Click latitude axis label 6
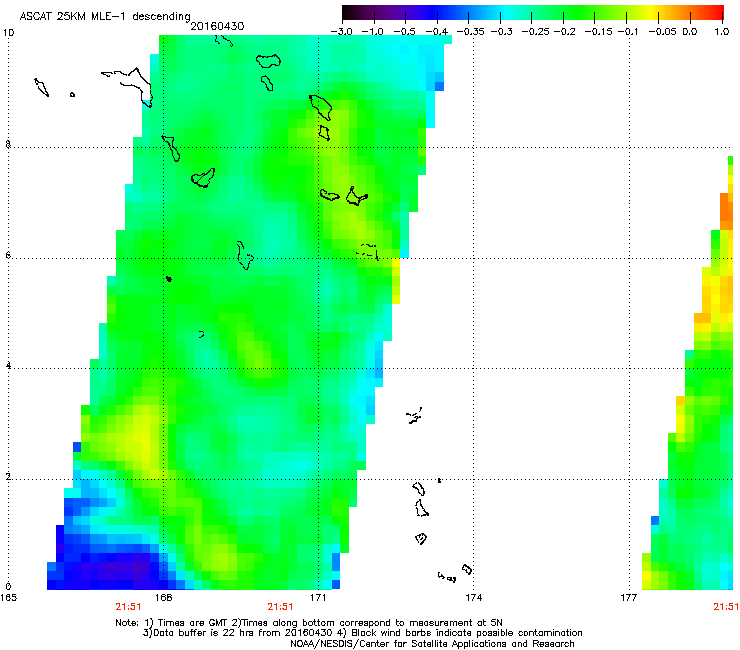Image resolution: width=740 pixels, height=650 pixels. click(8, 255)
